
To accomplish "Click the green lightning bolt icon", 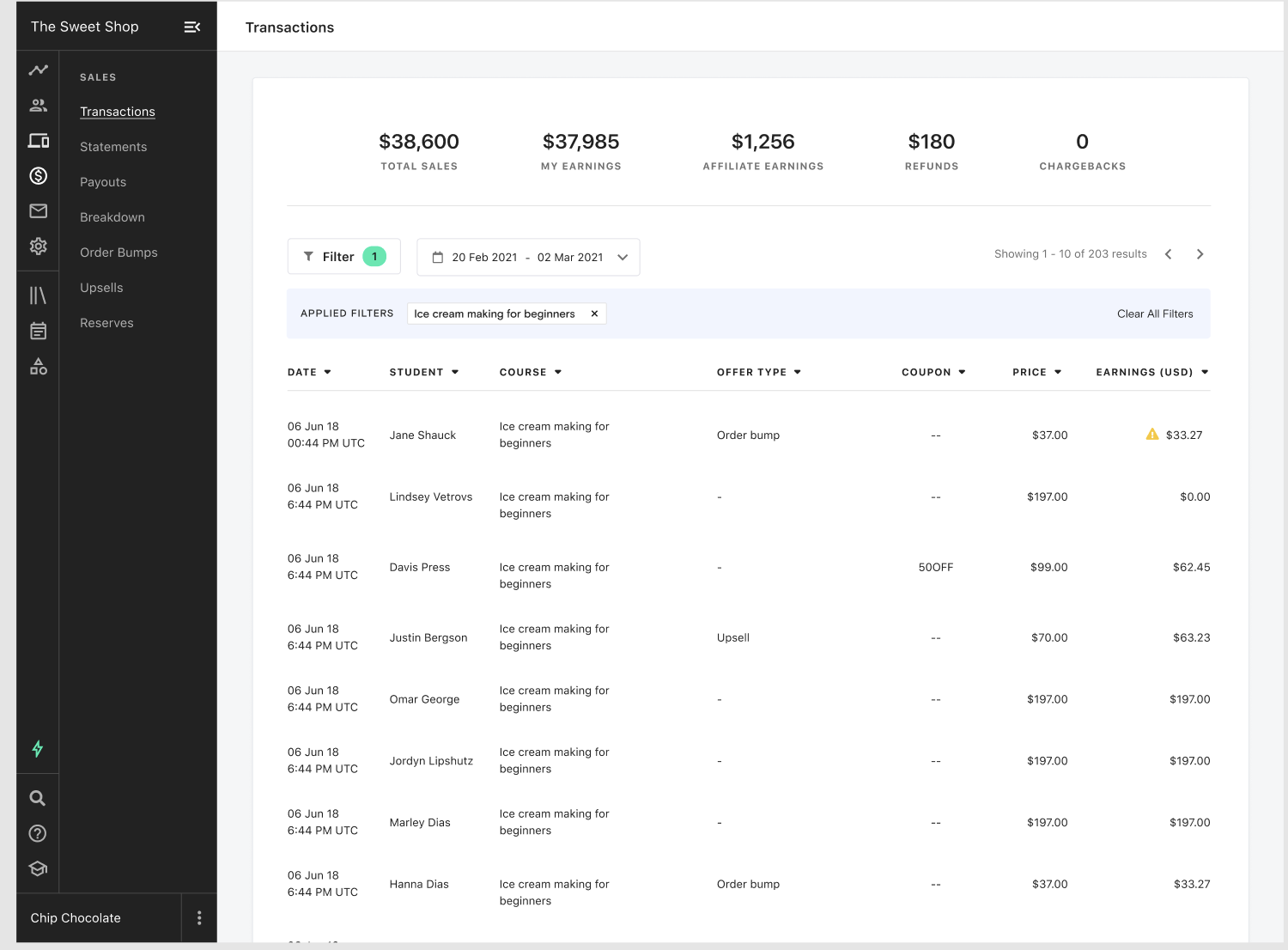I will pyautogui.click(x=38, y=748).
